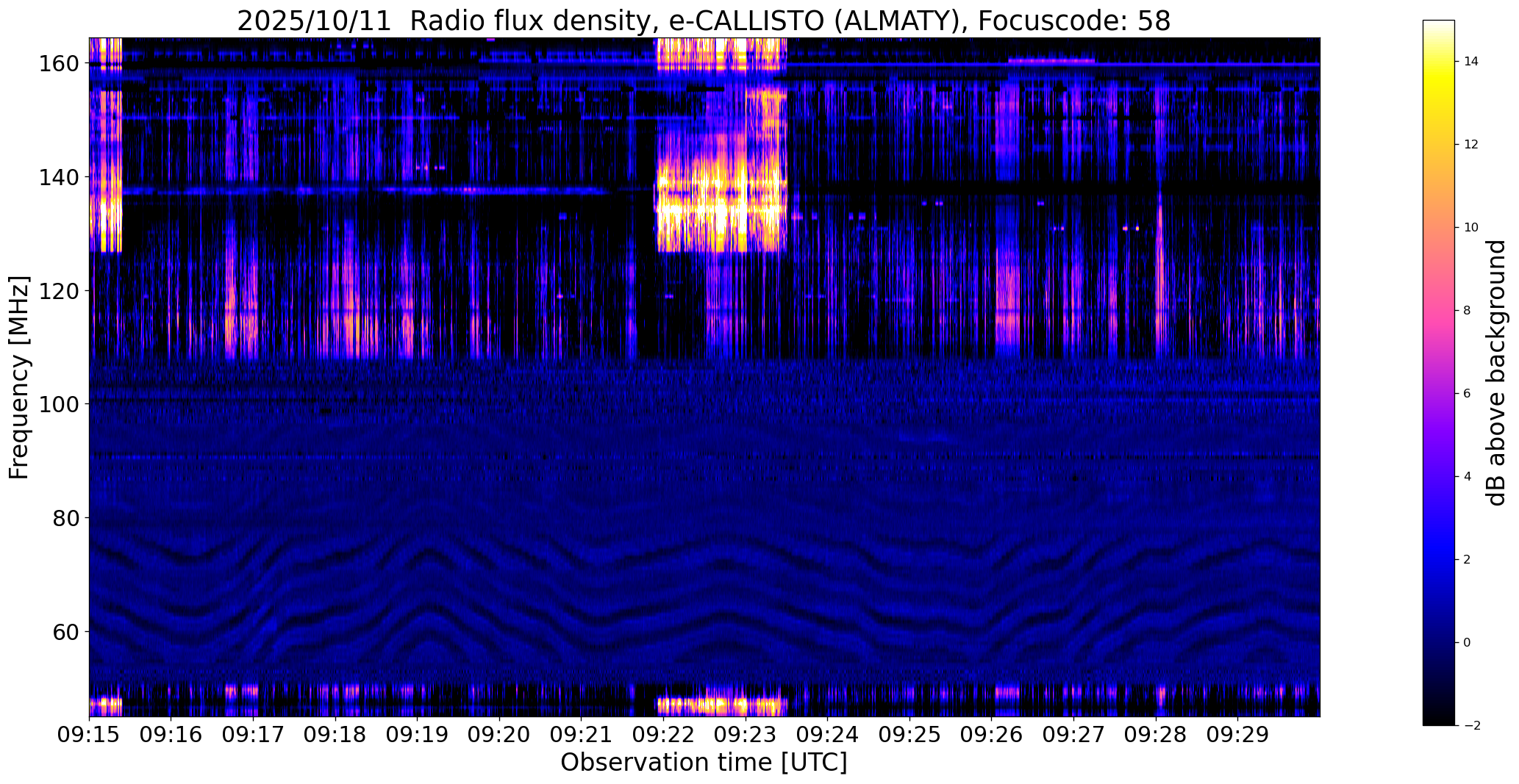This screenshot has width=1519, height=784.
Task: Click the plot title mentioning e-CALLISTO (ALMATY)
Action: point(704,21)
